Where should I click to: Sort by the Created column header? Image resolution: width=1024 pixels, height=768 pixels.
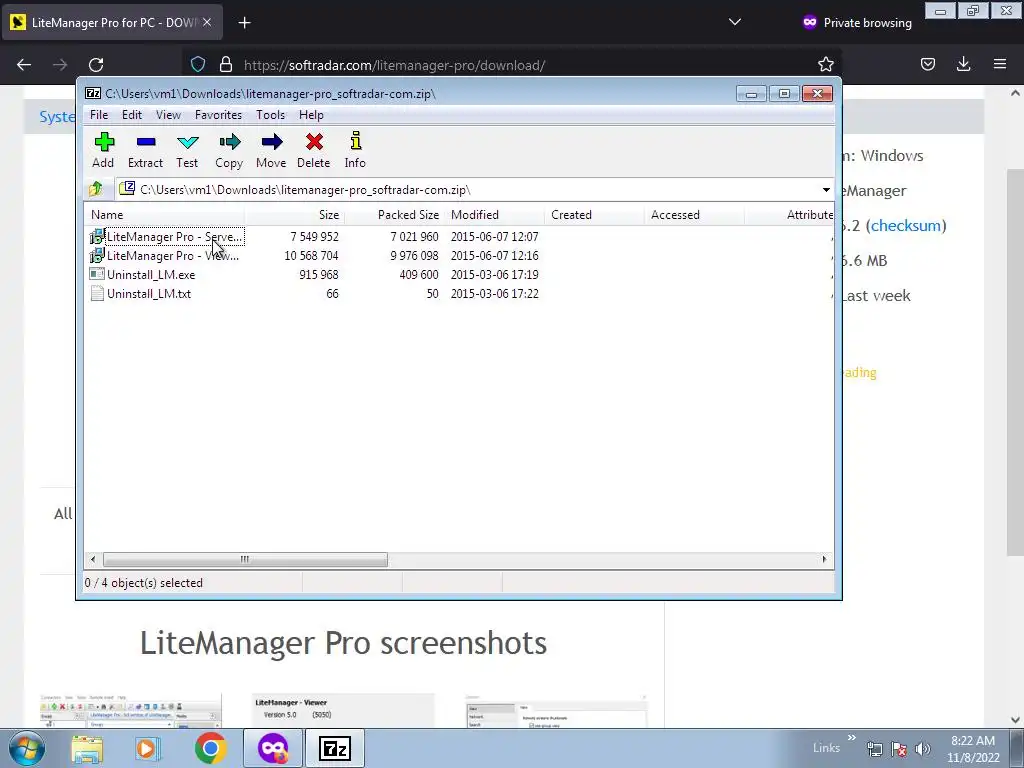tap(595, 215)
